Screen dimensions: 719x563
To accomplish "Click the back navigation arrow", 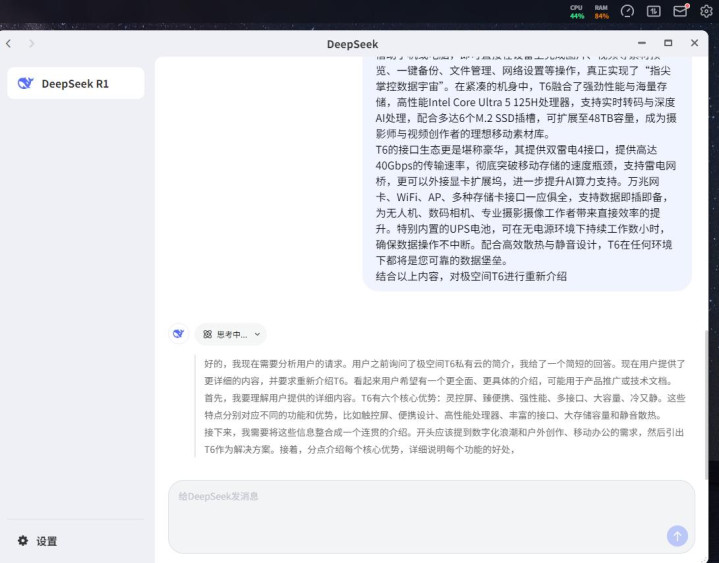I will (9, 44).
